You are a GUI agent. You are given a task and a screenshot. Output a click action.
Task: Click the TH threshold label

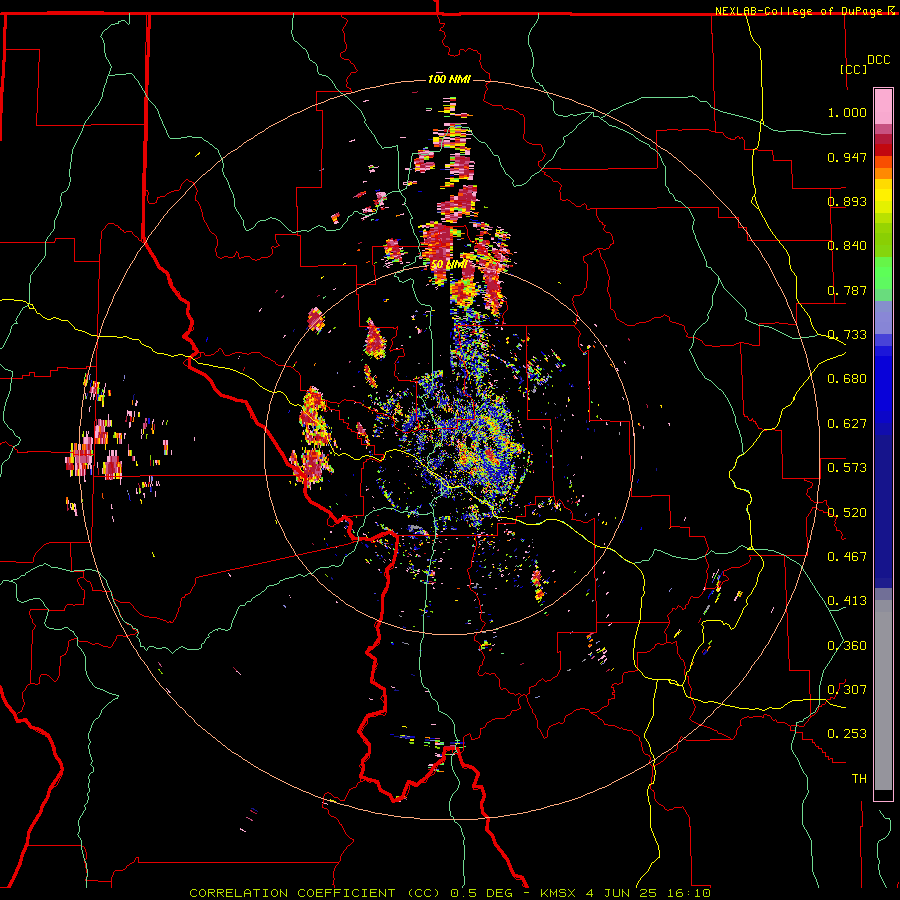(859, 779)
